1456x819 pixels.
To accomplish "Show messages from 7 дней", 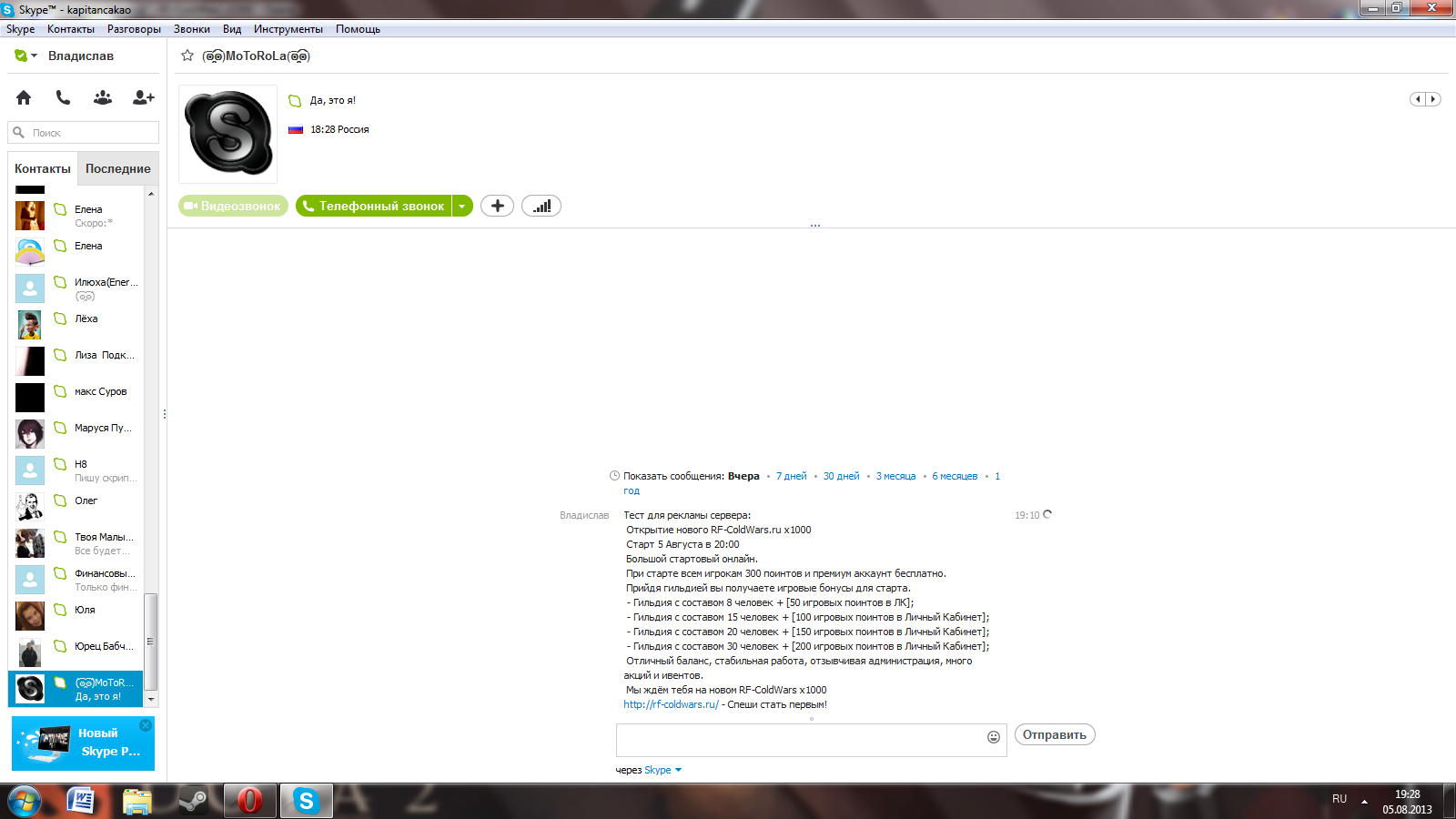I will (792, 476).
